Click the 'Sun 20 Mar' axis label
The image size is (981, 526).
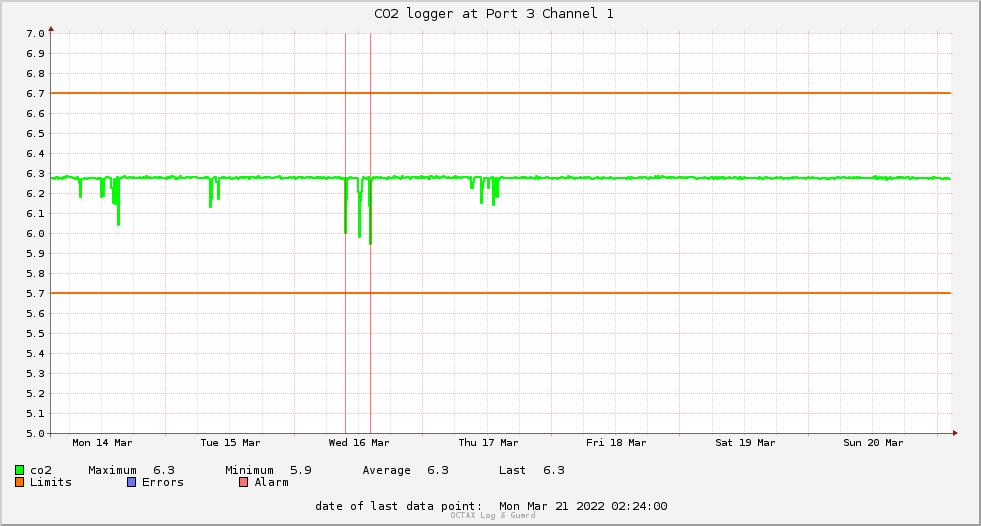[873, 443]
